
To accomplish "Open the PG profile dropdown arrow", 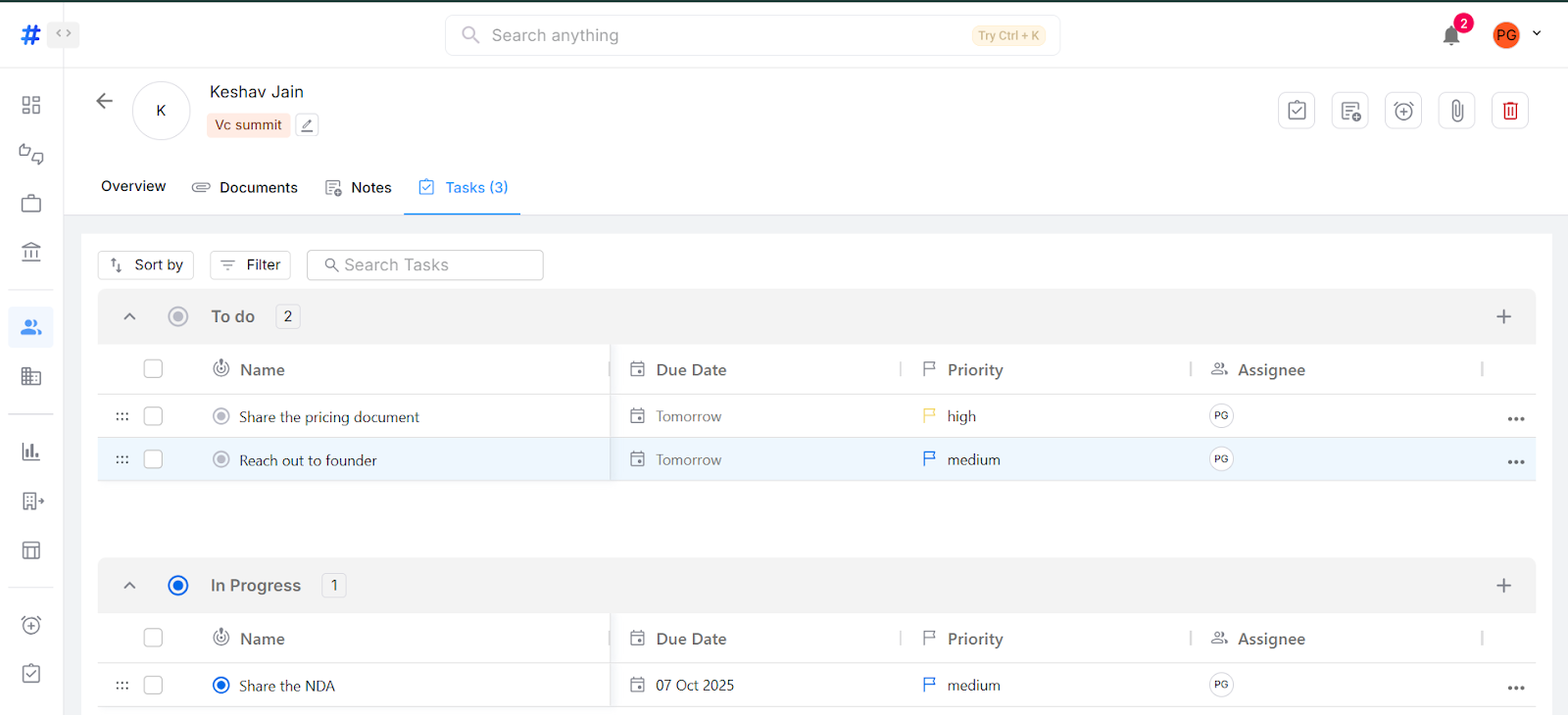I will [x=1537, y=33].
